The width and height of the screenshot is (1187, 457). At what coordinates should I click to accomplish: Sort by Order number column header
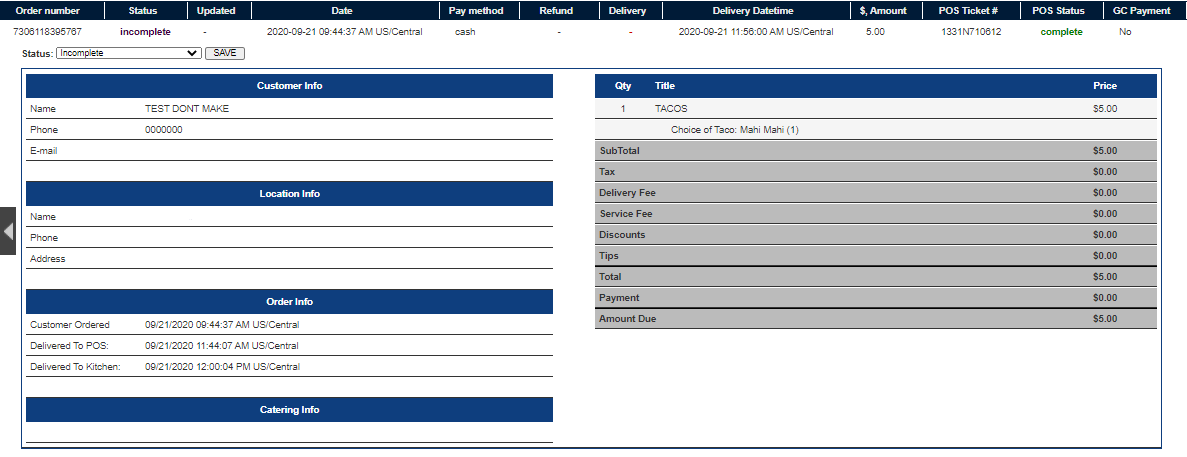click(x=47, y=11)
